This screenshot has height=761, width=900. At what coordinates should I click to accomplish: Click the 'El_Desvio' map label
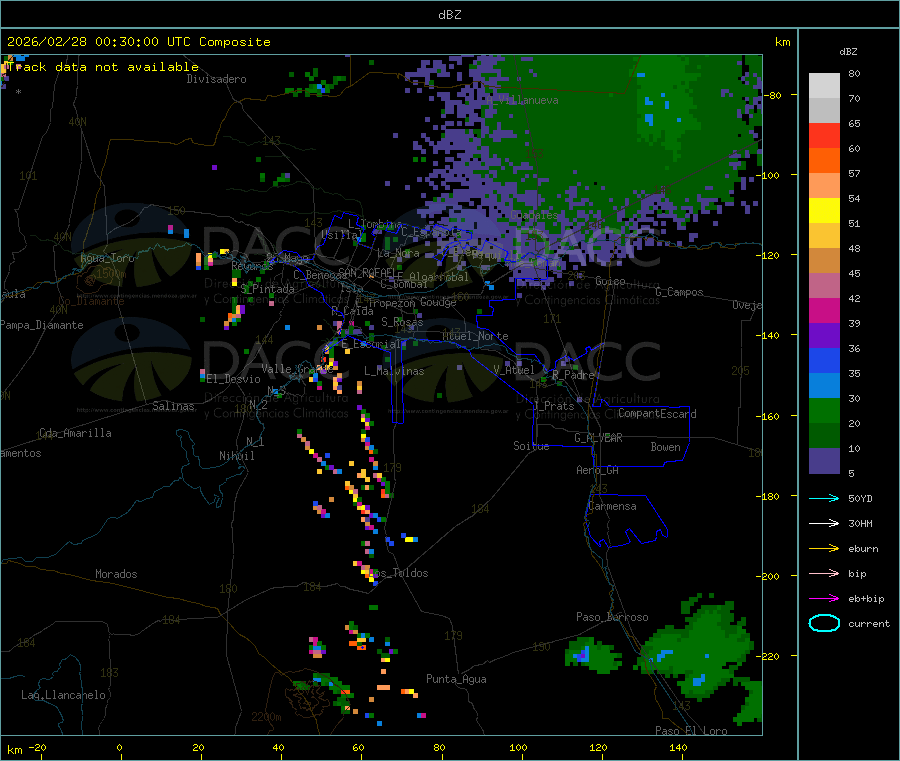click(233, 379)
